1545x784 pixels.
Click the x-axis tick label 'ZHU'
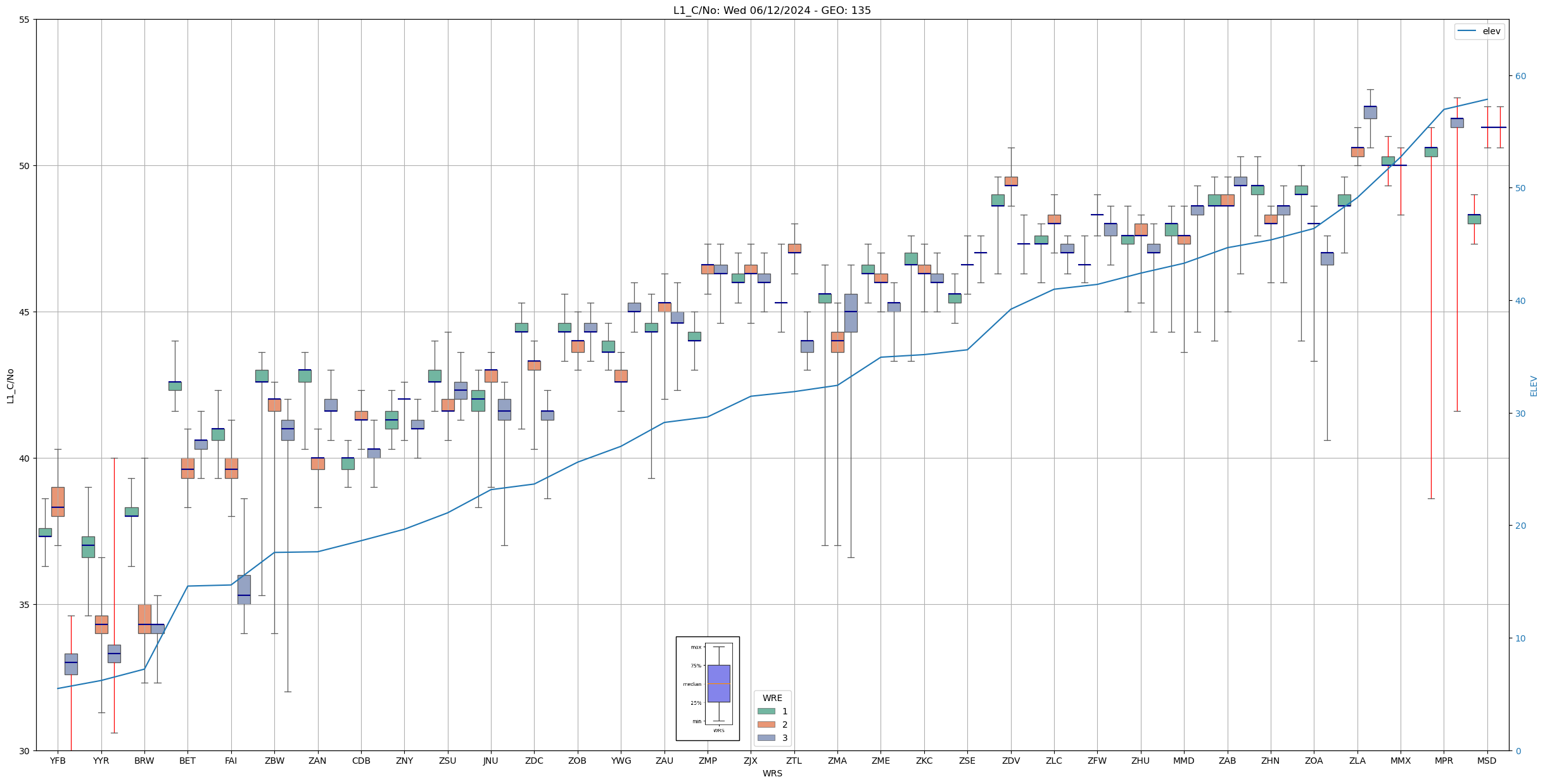point(1140,761)
